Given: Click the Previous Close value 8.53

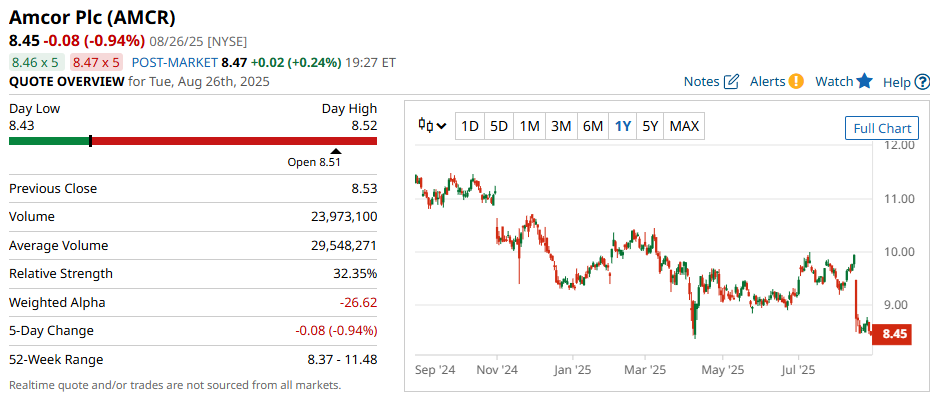Looking at the screenshot, I should [364, 189].
